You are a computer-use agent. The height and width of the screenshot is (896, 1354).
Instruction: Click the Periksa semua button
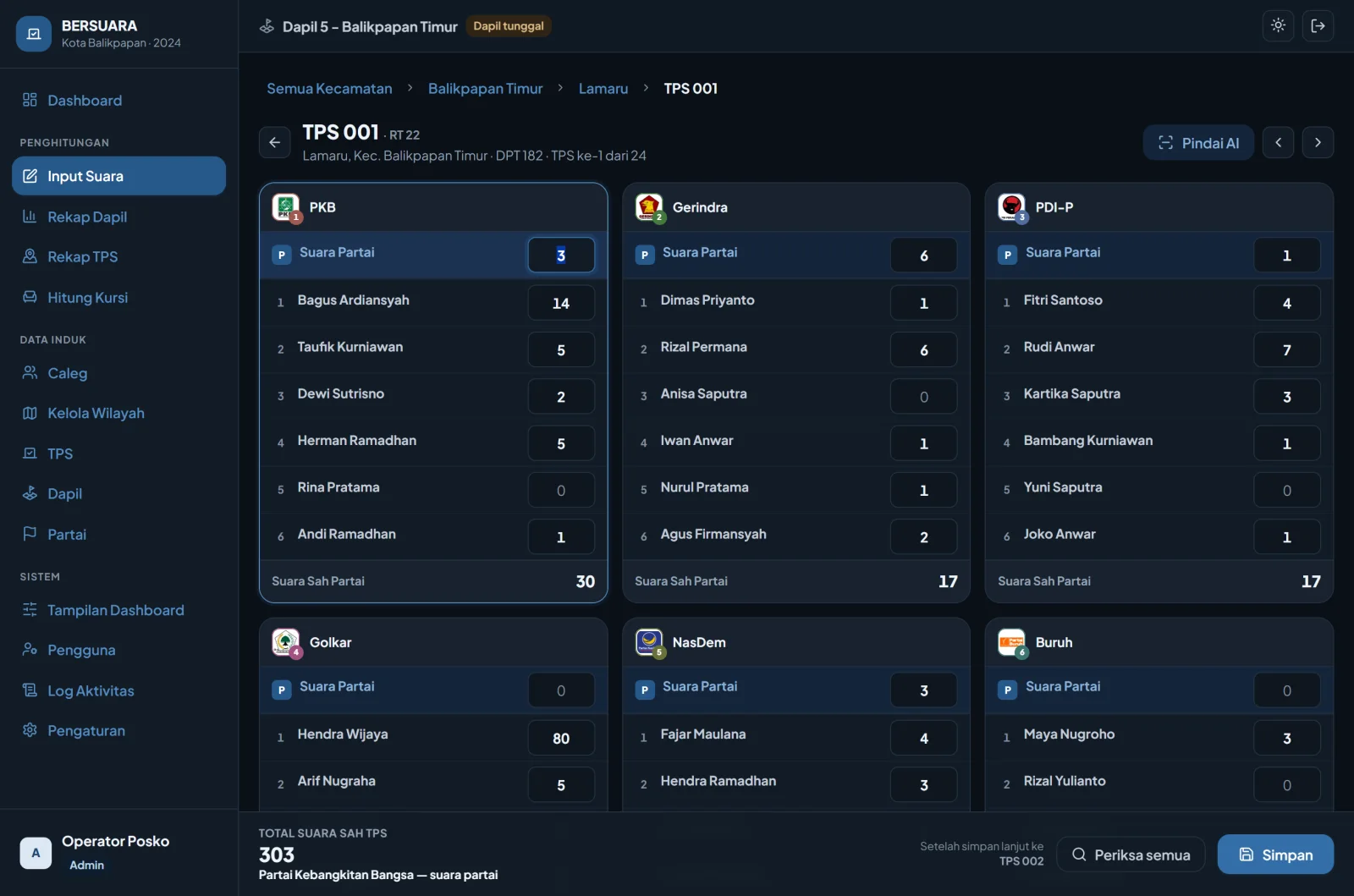click(1131, 855)
